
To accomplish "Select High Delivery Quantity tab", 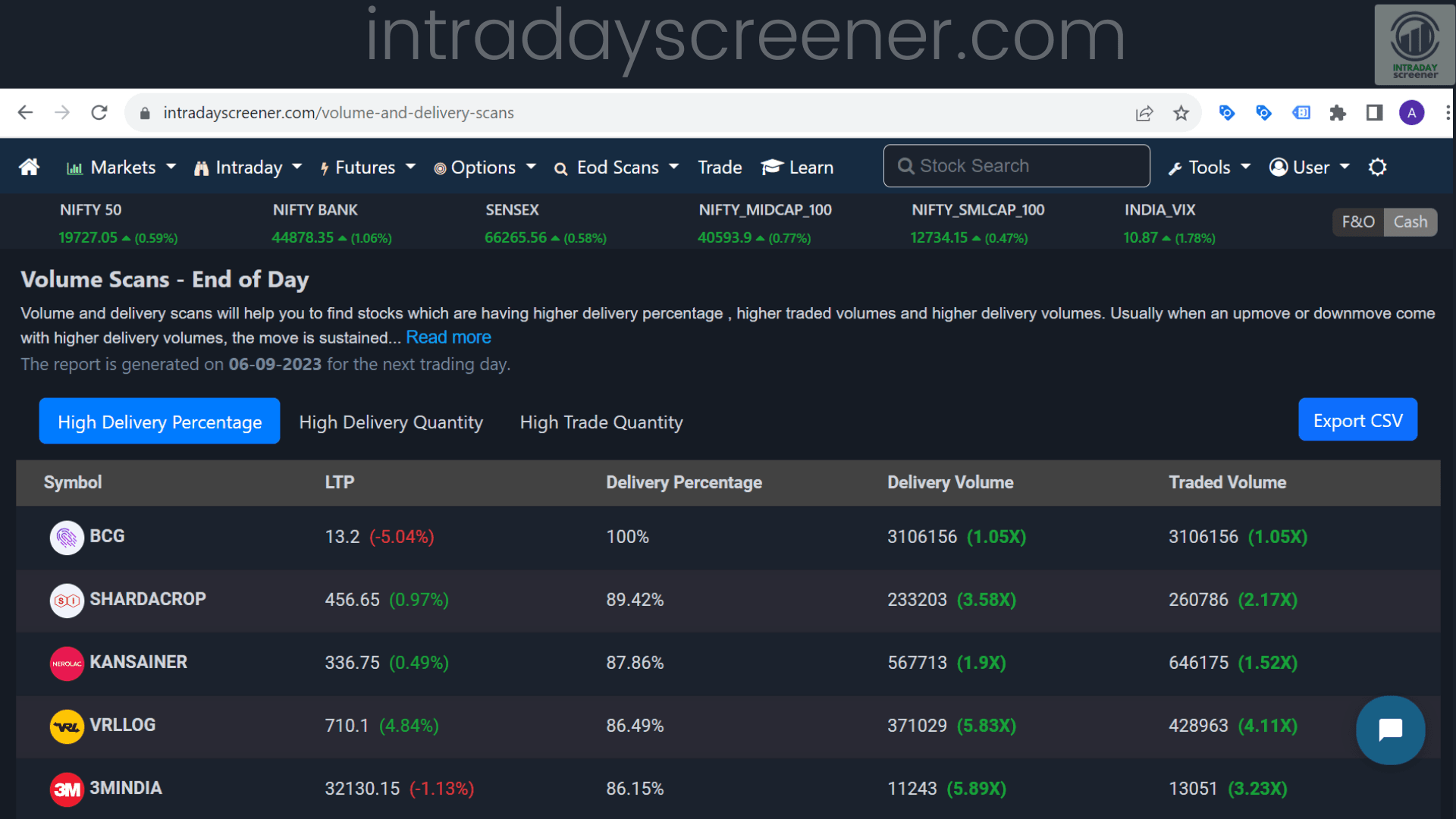I will click(391, 422).
